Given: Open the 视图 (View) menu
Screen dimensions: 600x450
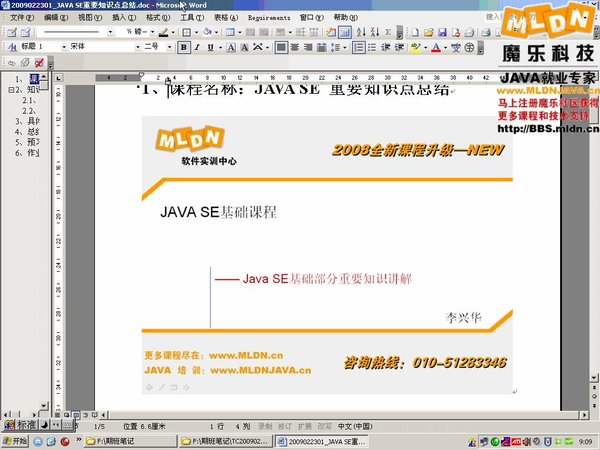Looking at the screenshot, I should 90,18.
